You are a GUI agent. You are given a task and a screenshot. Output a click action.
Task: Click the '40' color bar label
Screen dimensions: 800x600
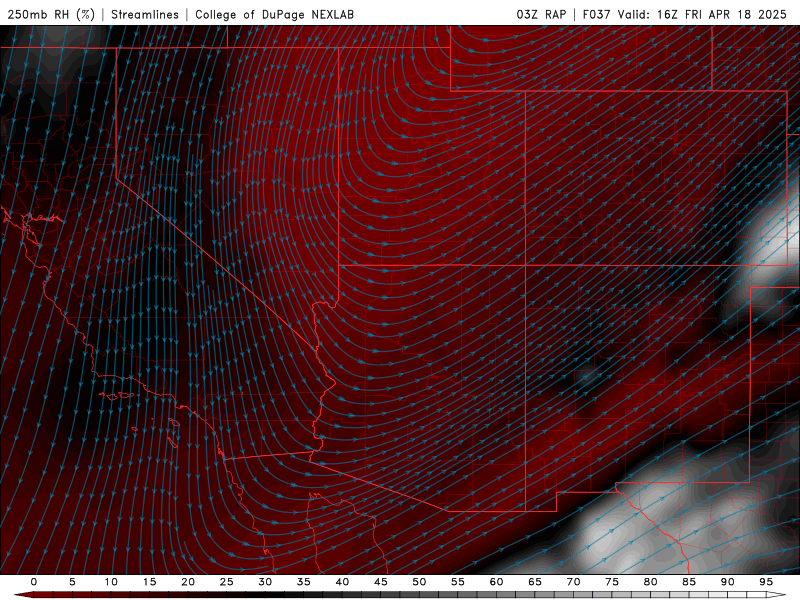pos(342,582)
